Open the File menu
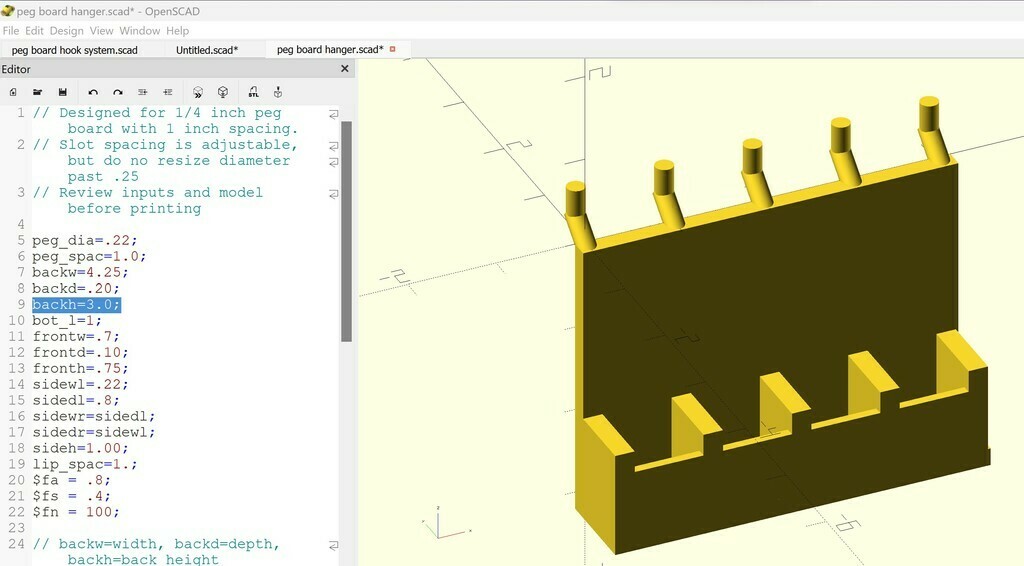The height and width of the screenshot is (566, 1024). coord(11,31)
